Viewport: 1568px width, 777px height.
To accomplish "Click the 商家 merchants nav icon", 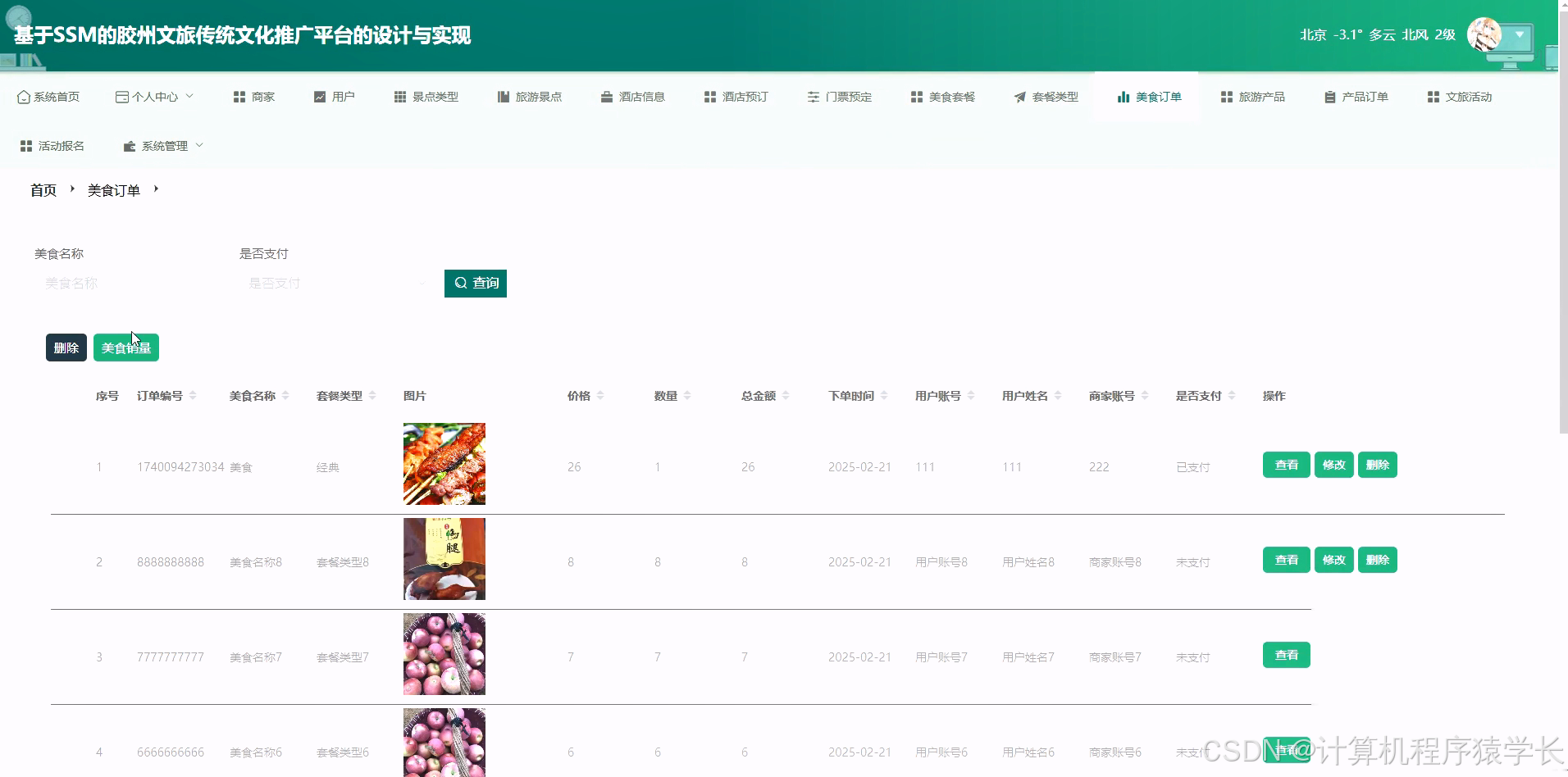I will [x=239, y=96].
